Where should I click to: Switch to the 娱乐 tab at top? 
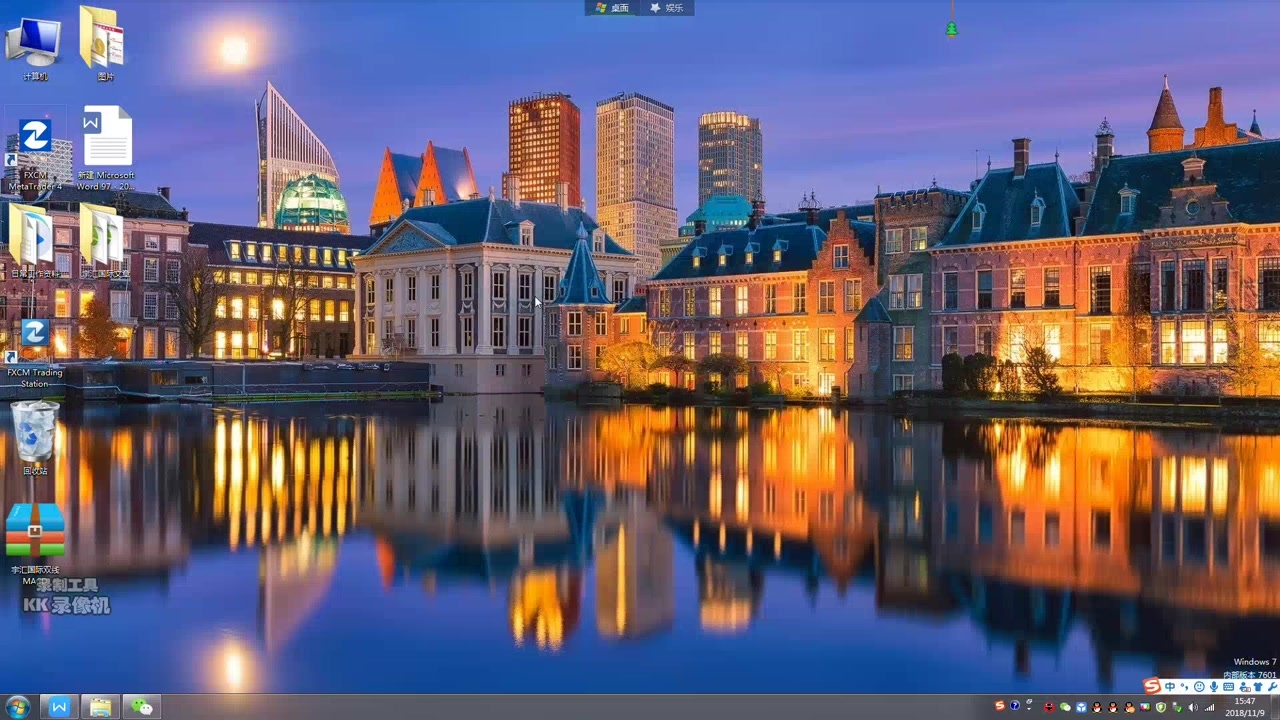point(667,7)
